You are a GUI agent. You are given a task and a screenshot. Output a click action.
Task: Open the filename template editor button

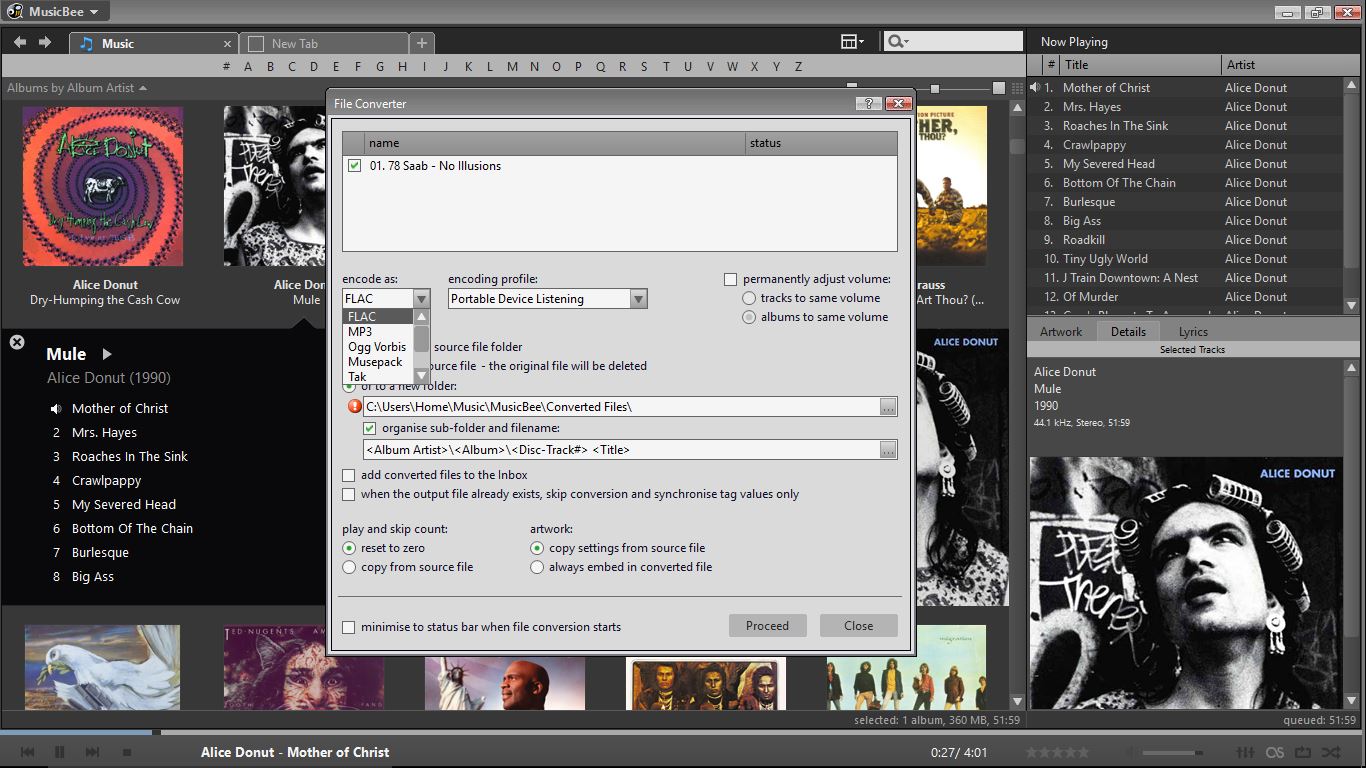point(887,450)
